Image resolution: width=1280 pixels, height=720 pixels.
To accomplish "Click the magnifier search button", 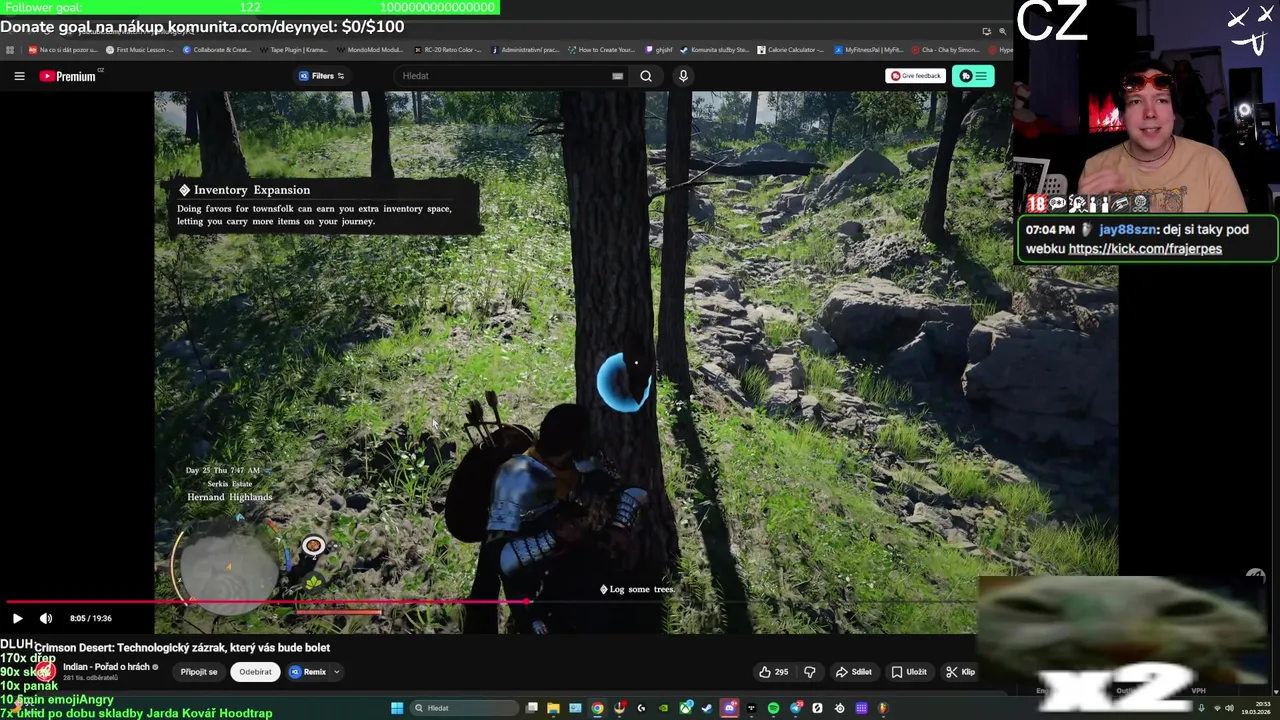I will click(x=646, y=76).
